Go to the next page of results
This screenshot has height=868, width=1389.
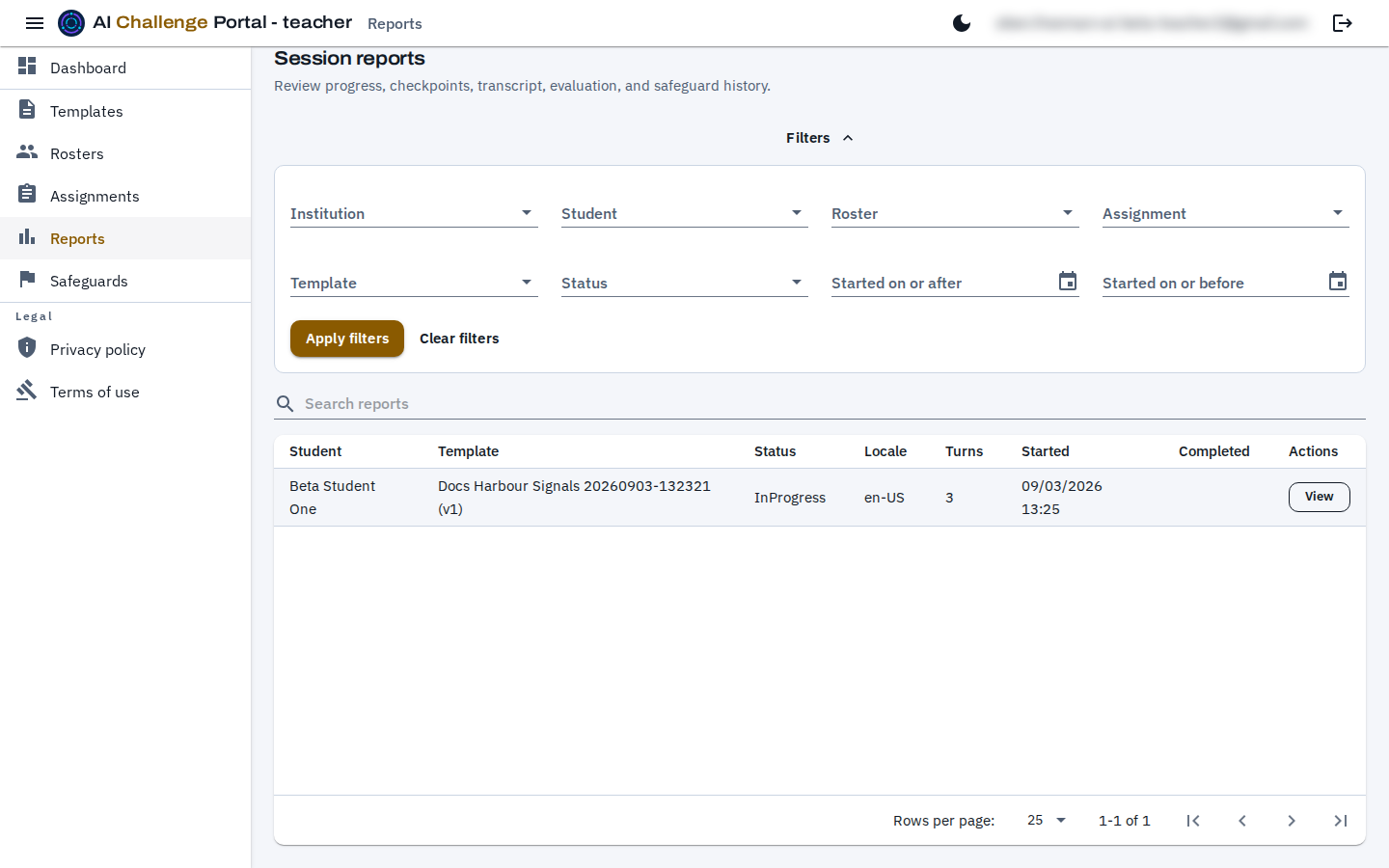point(1292,821)
